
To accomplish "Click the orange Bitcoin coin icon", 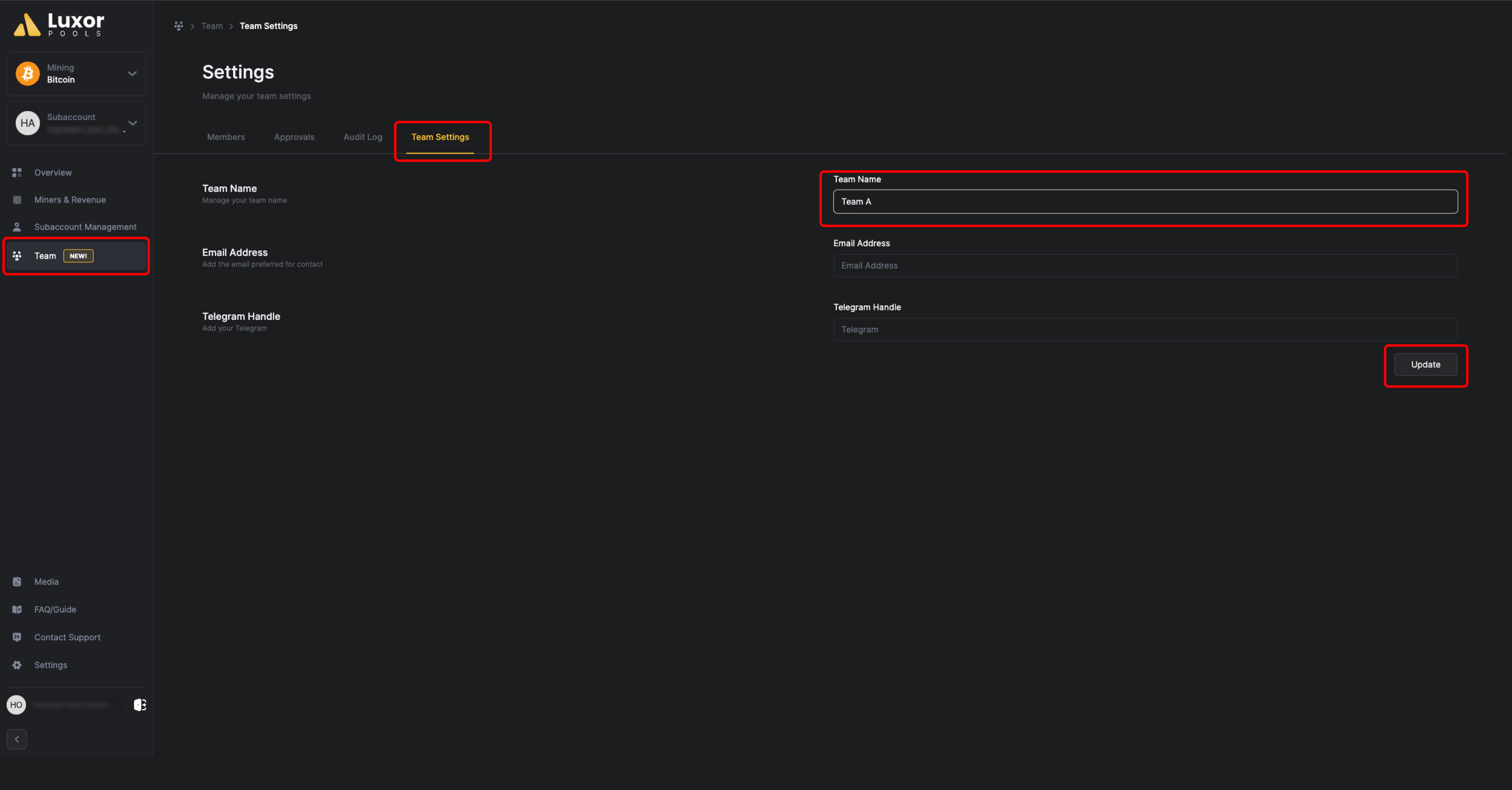I will pos(27,73).
